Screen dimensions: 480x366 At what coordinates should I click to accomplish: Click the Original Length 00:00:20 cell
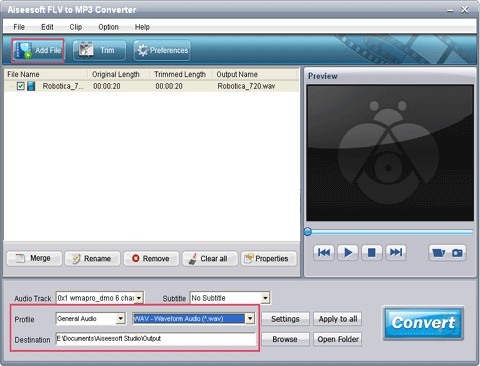coord(107,86)
